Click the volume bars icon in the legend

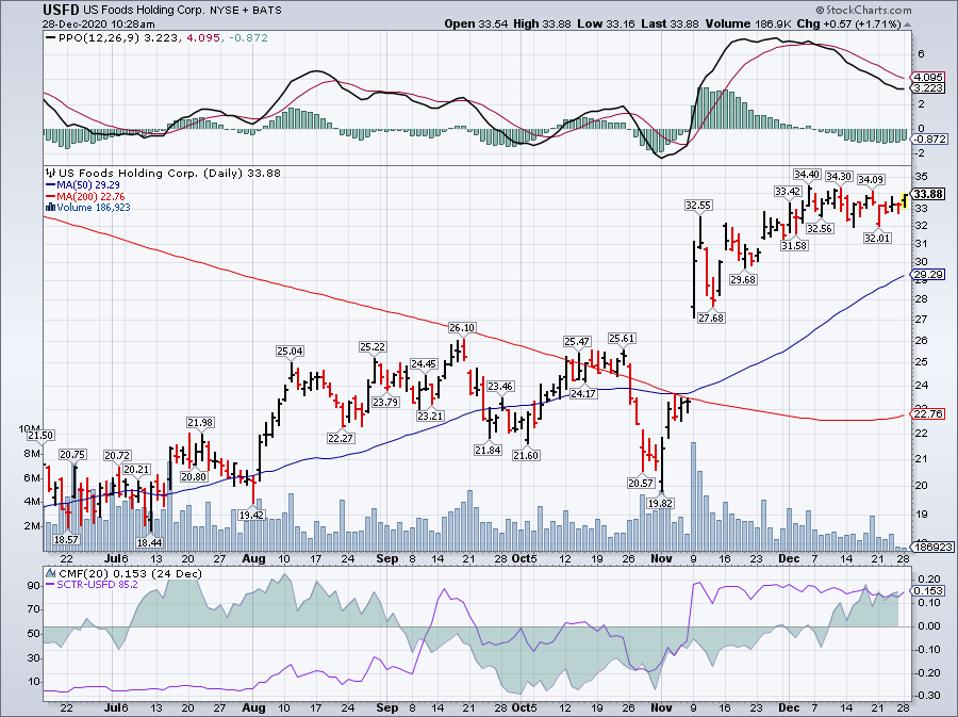(51, 207)
